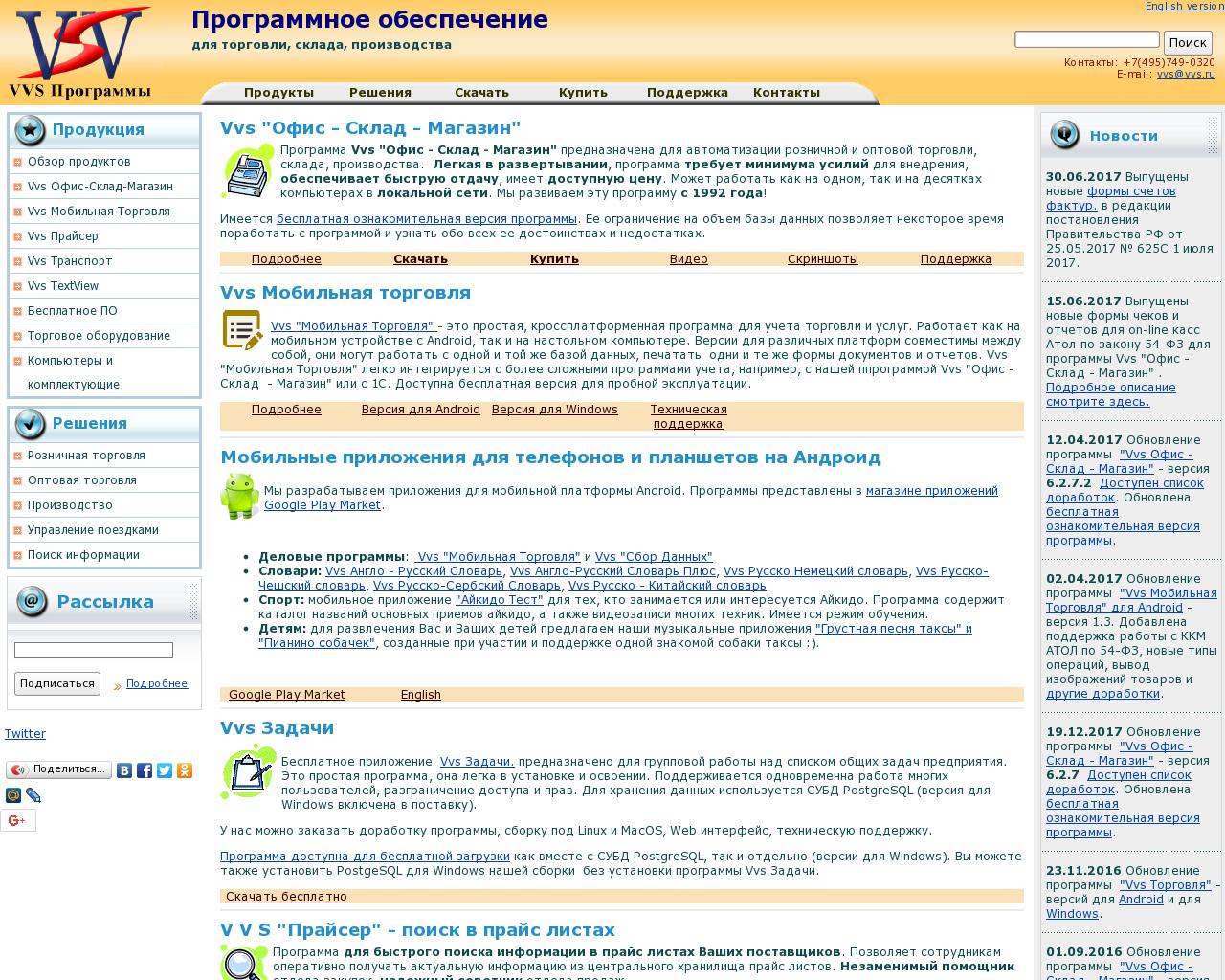Share the page on Facebook
This screenshot has width=1225, height=980.
click(145, 770)
